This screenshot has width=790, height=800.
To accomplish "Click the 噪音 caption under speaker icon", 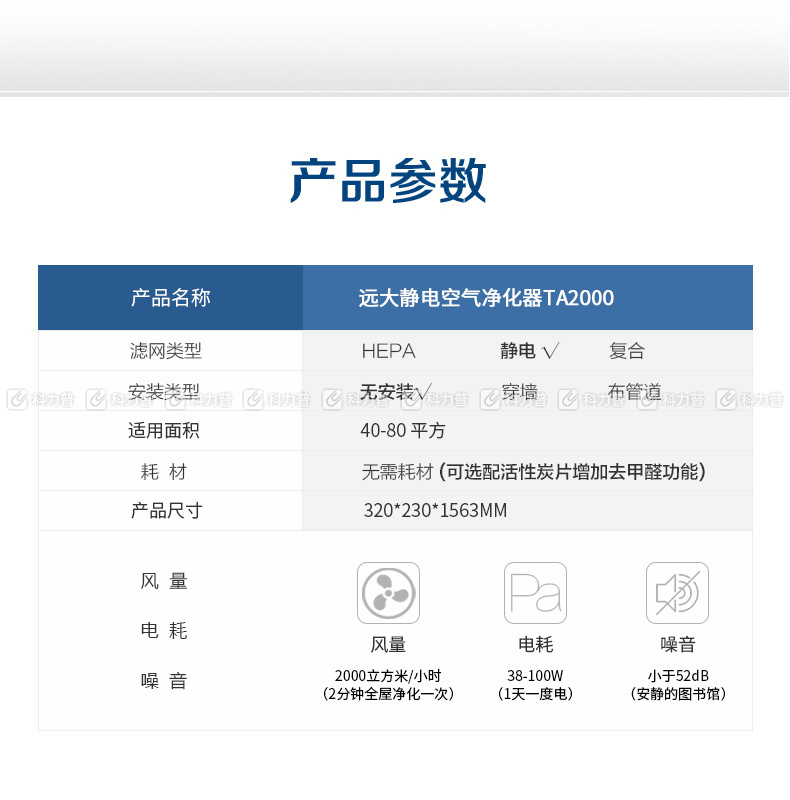I will (x=677, y=644).
